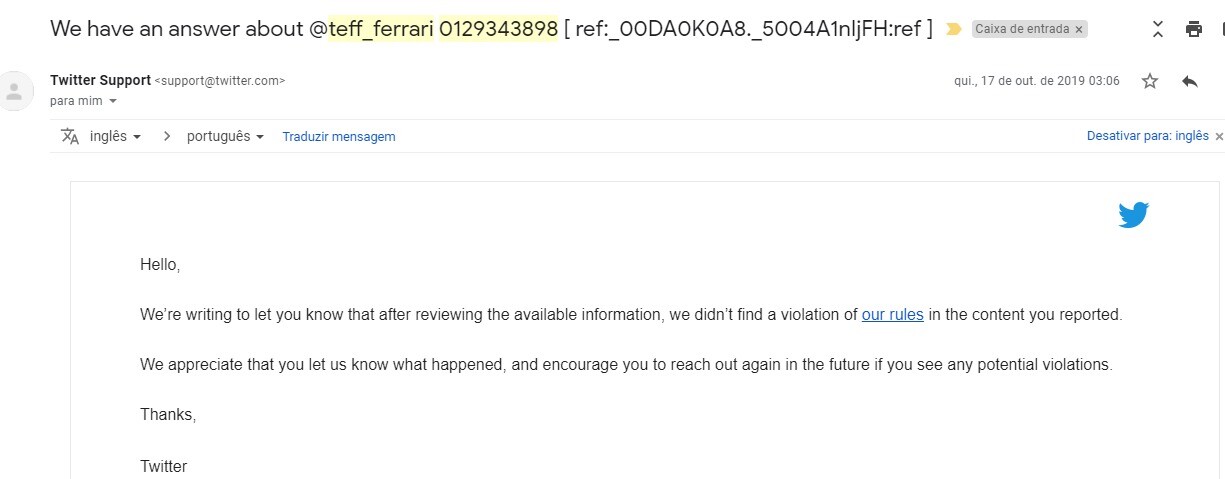
Task: Toggle the yellow importance marker
Action: [954, 29]
